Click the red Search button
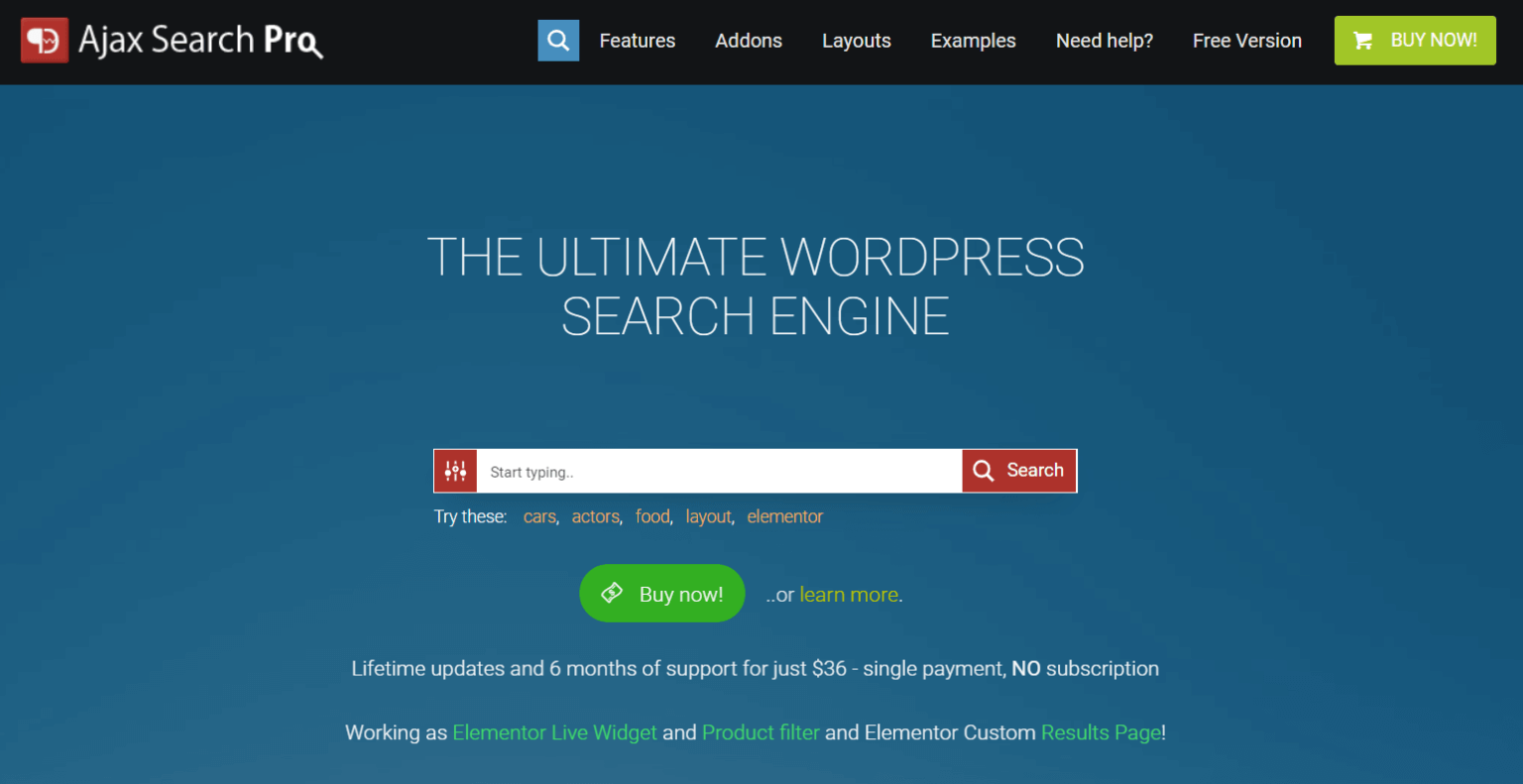1523x784 pixels. 1019,471
